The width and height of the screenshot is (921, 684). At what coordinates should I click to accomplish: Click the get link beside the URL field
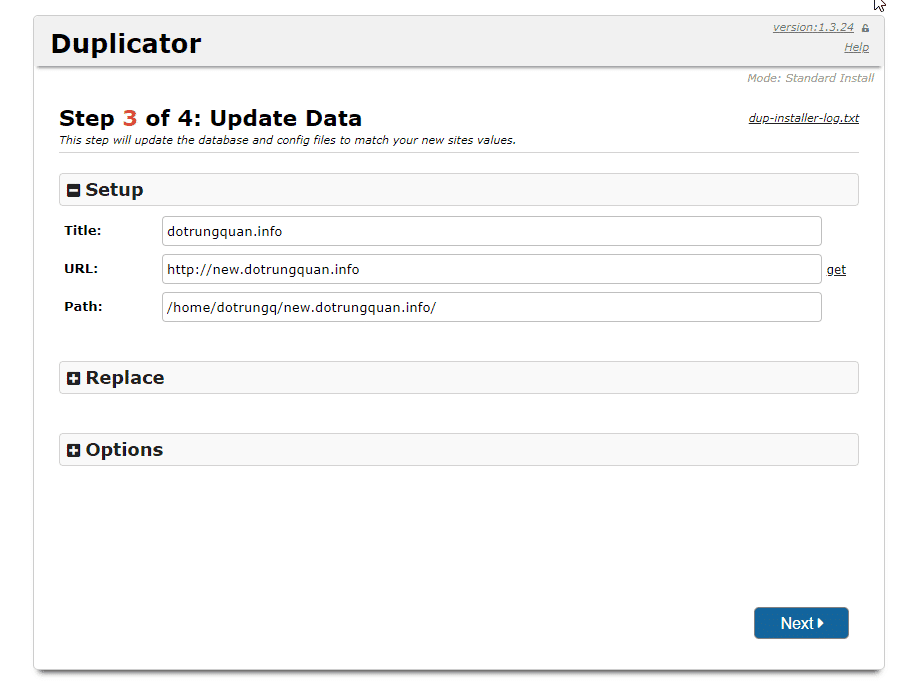(x=836, y=269)
